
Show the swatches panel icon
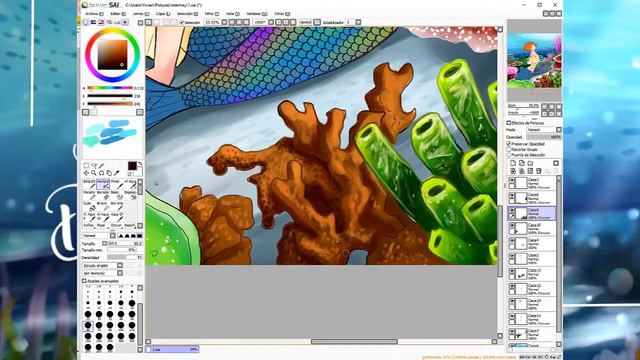tap(117, 22)
